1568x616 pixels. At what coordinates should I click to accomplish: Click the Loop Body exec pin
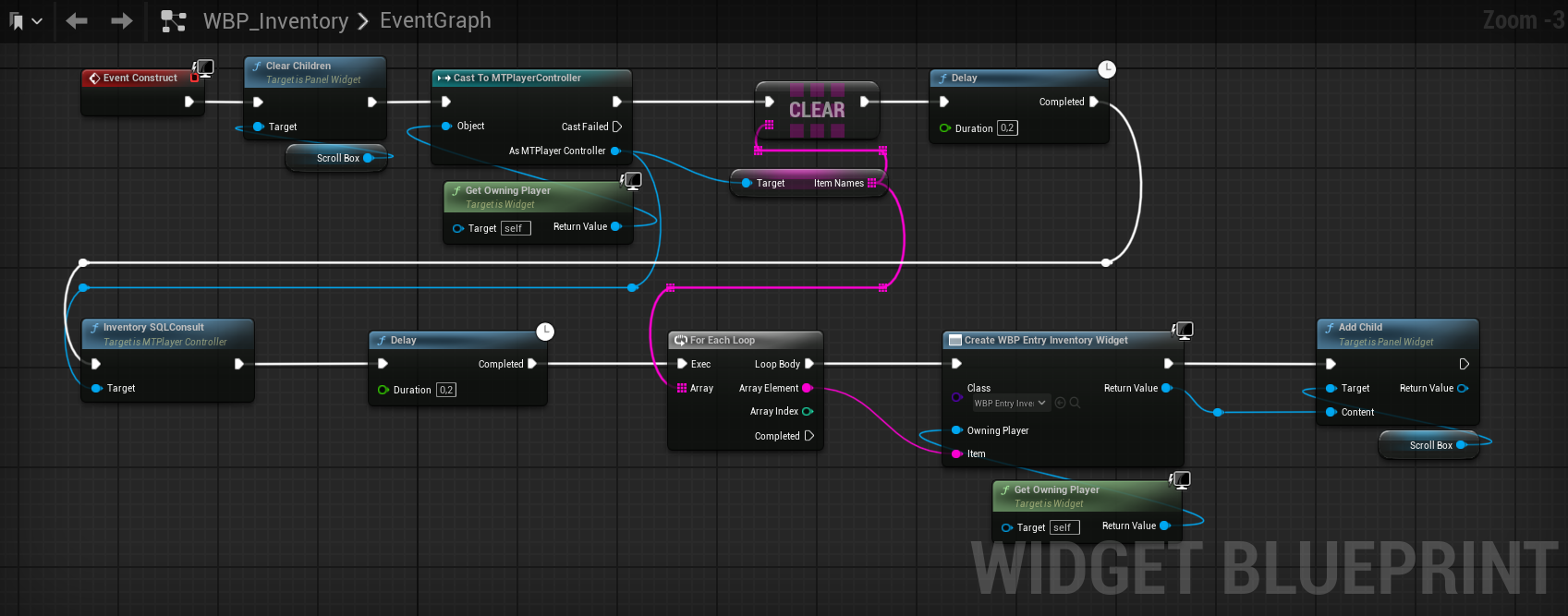809,364
